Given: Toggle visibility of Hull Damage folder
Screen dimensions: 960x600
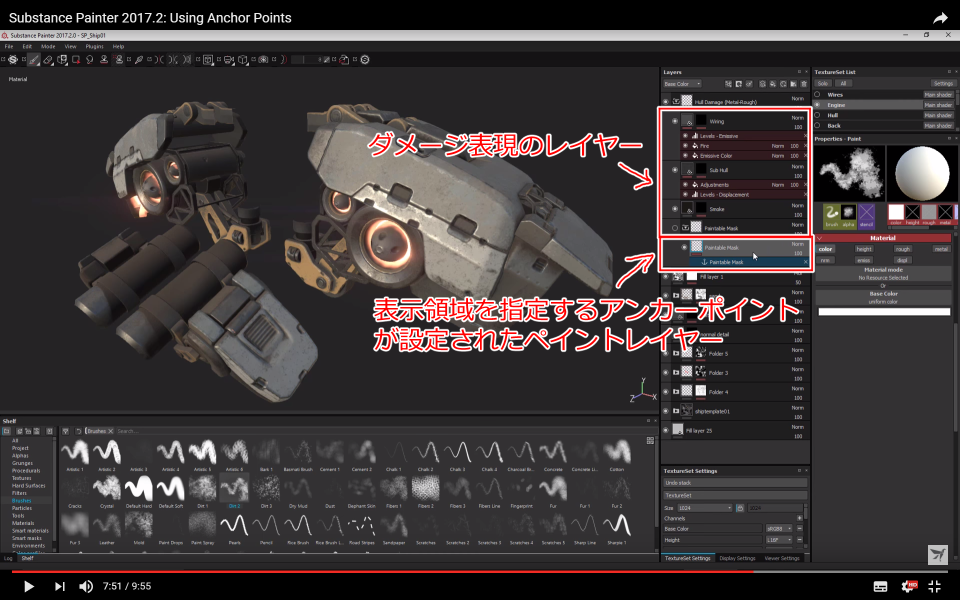Looking at the screenshot, I should (x=666, y=102).
